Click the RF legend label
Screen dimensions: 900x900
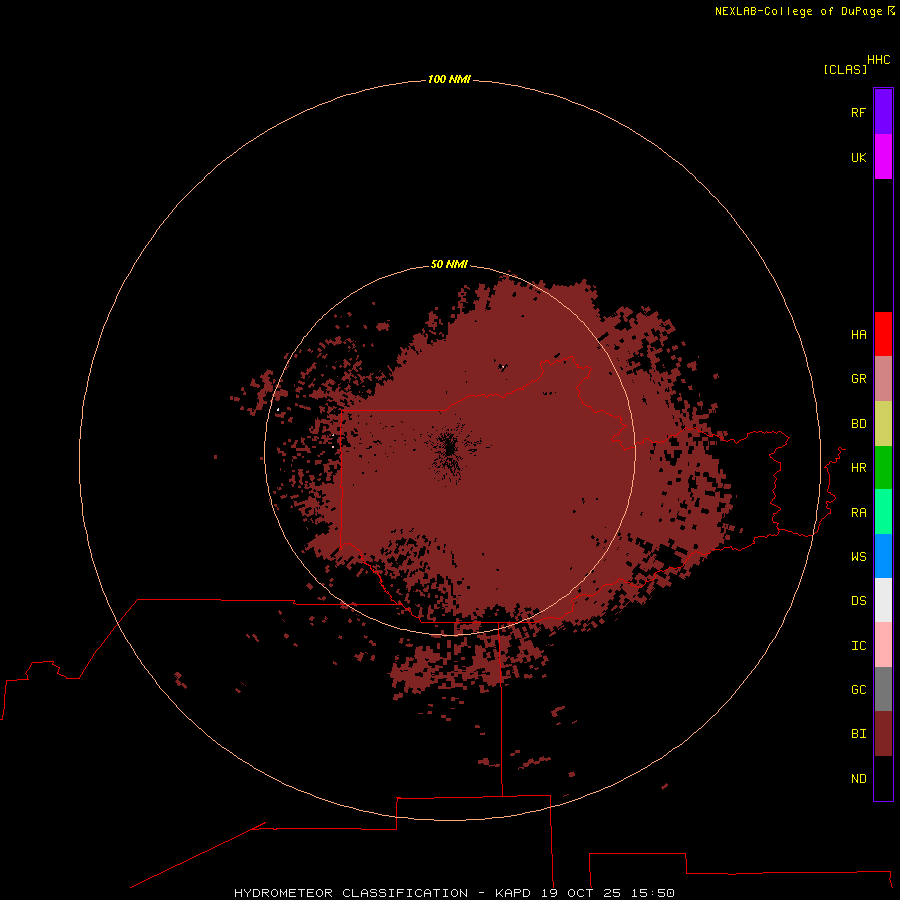tap(858, 112)
